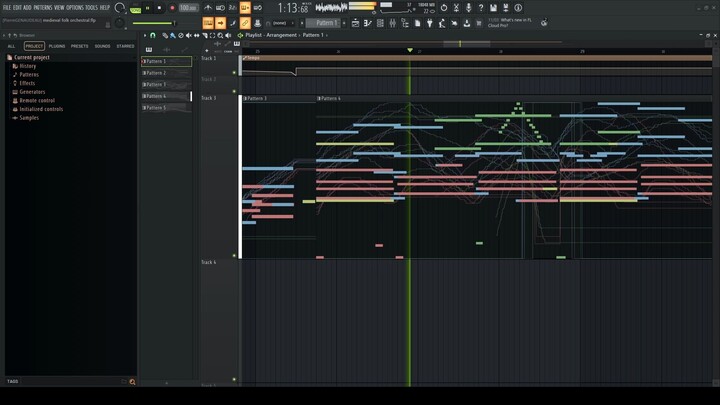This screenshot has width=720, height=405.
Task: Adjust the main pitch knob
Action: tap(119, 23)
